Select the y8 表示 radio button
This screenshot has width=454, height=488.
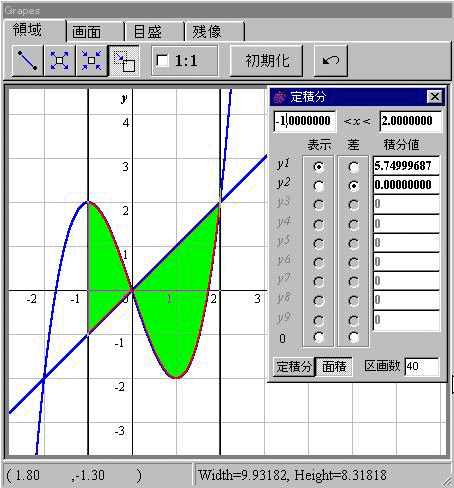319,301
